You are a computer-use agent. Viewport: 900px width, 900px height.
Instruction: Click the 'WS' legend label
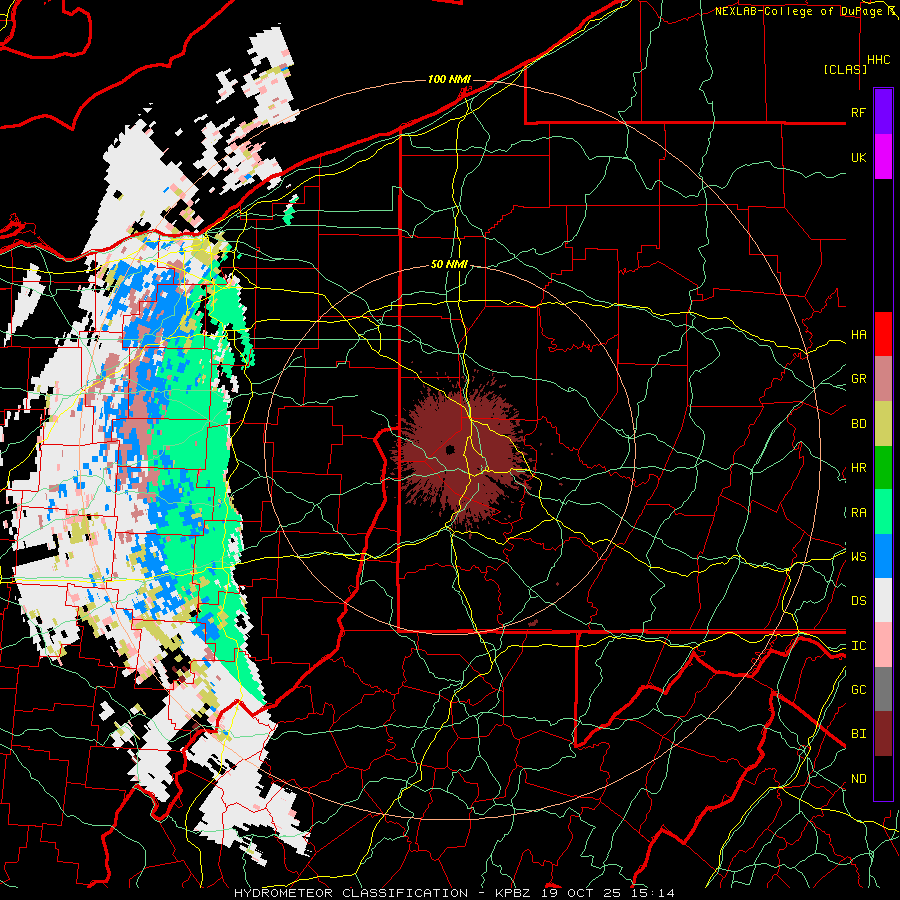[x=858, y=557]
